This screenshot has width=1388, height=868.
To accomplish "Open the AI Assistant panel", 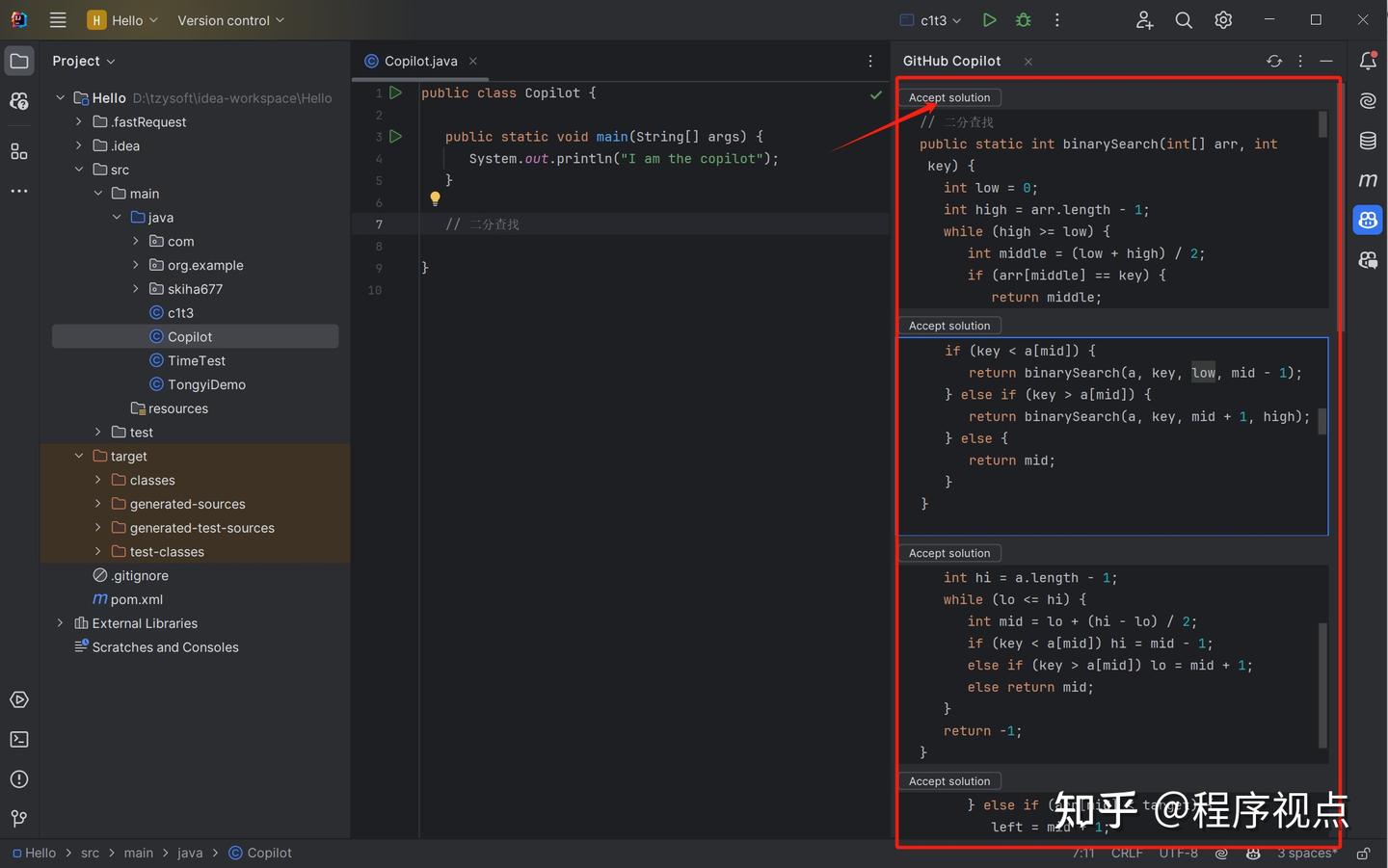I will click(x=1367, y=100).
